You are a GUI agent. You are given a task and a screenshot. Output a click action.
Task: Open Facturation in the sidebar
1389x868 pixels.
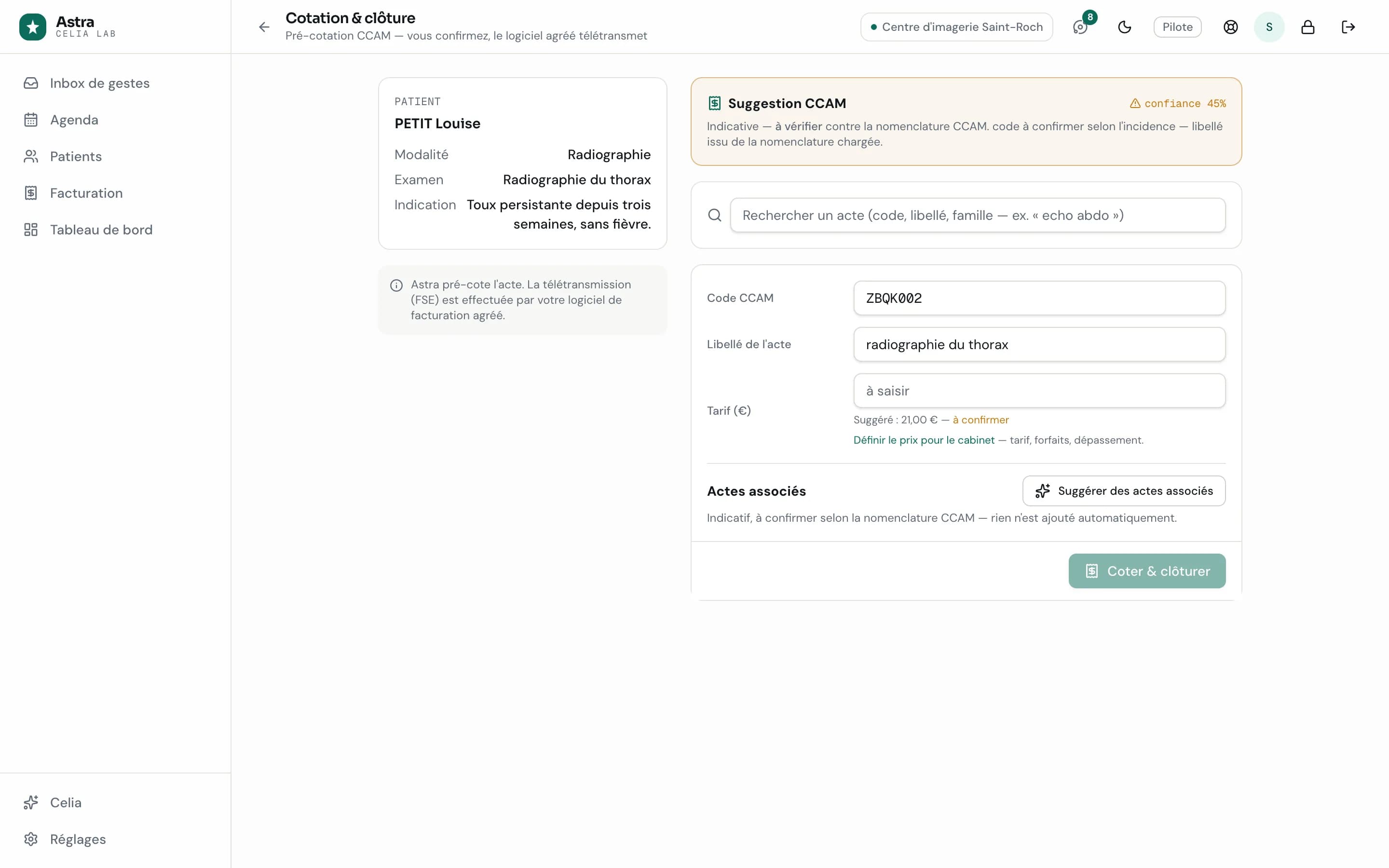115,193
